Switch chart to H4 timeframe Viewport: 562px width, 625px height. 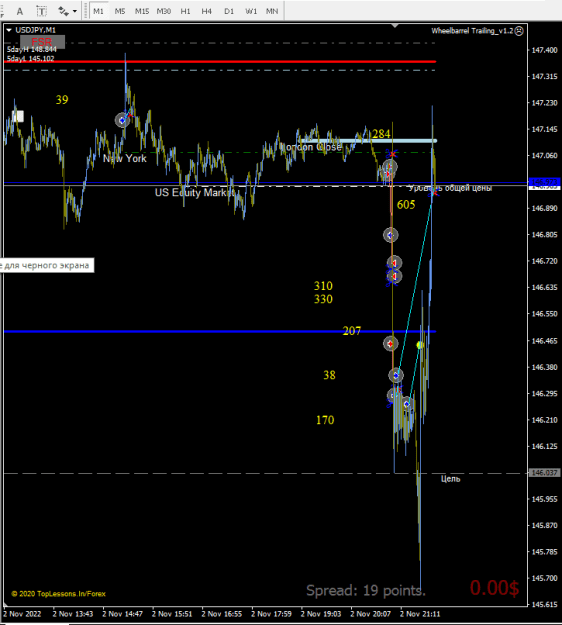point(206,11)
